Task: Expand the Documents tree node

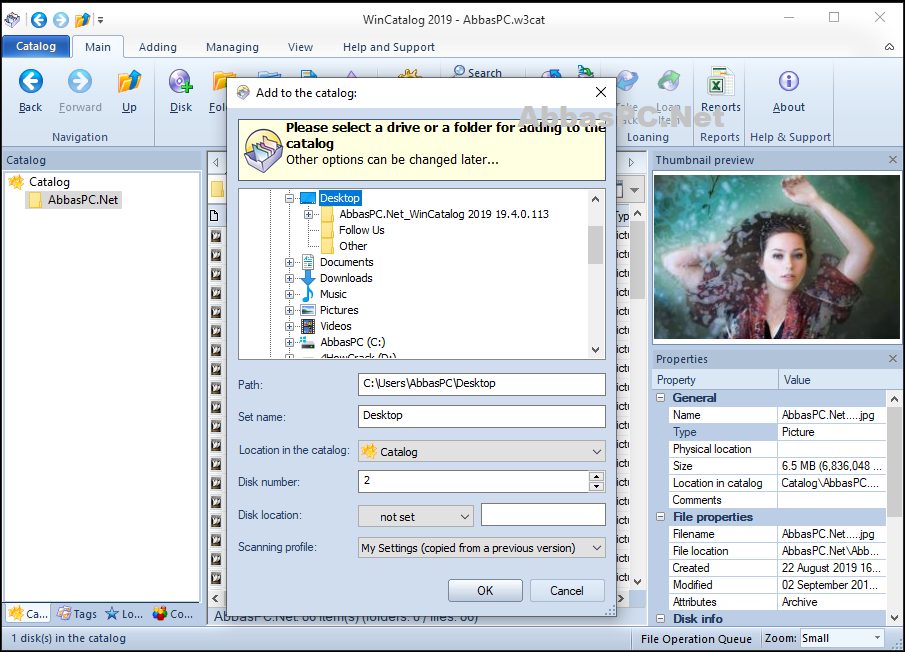Action: tap(289, 262)
